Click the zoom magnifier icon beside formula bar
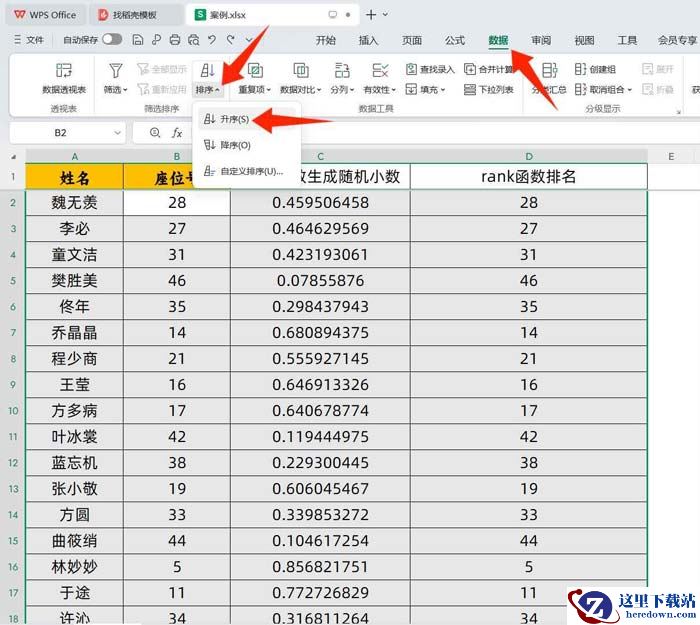 tap(154, 133)
